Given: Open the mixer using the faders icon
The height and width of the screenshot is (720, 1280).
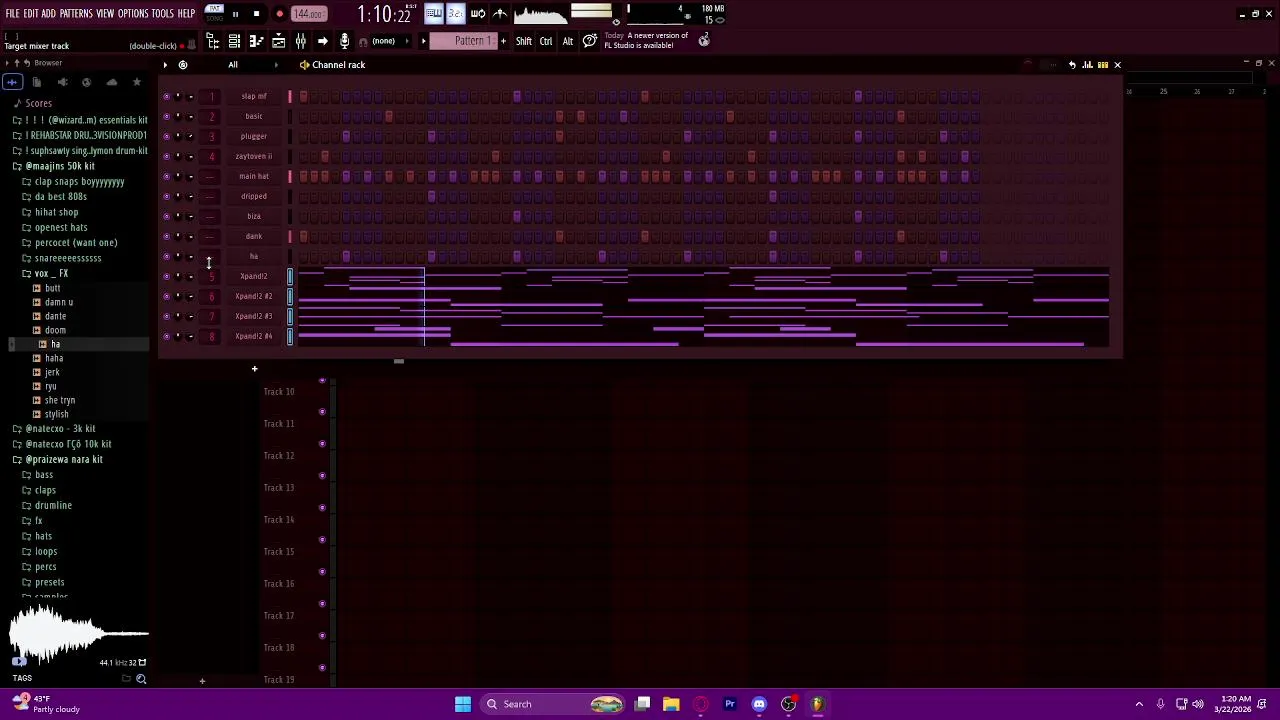Looking at the screenshot, I should tap(300, 41).
